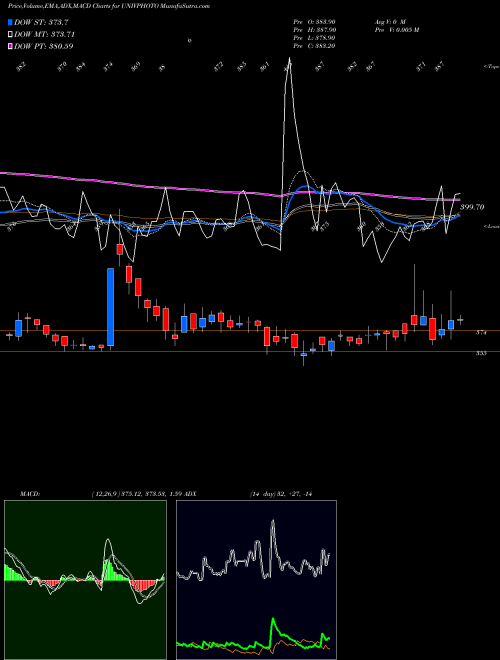
Task: Click the Pre L: 378.90 value
Action: (x=314, y=38)
